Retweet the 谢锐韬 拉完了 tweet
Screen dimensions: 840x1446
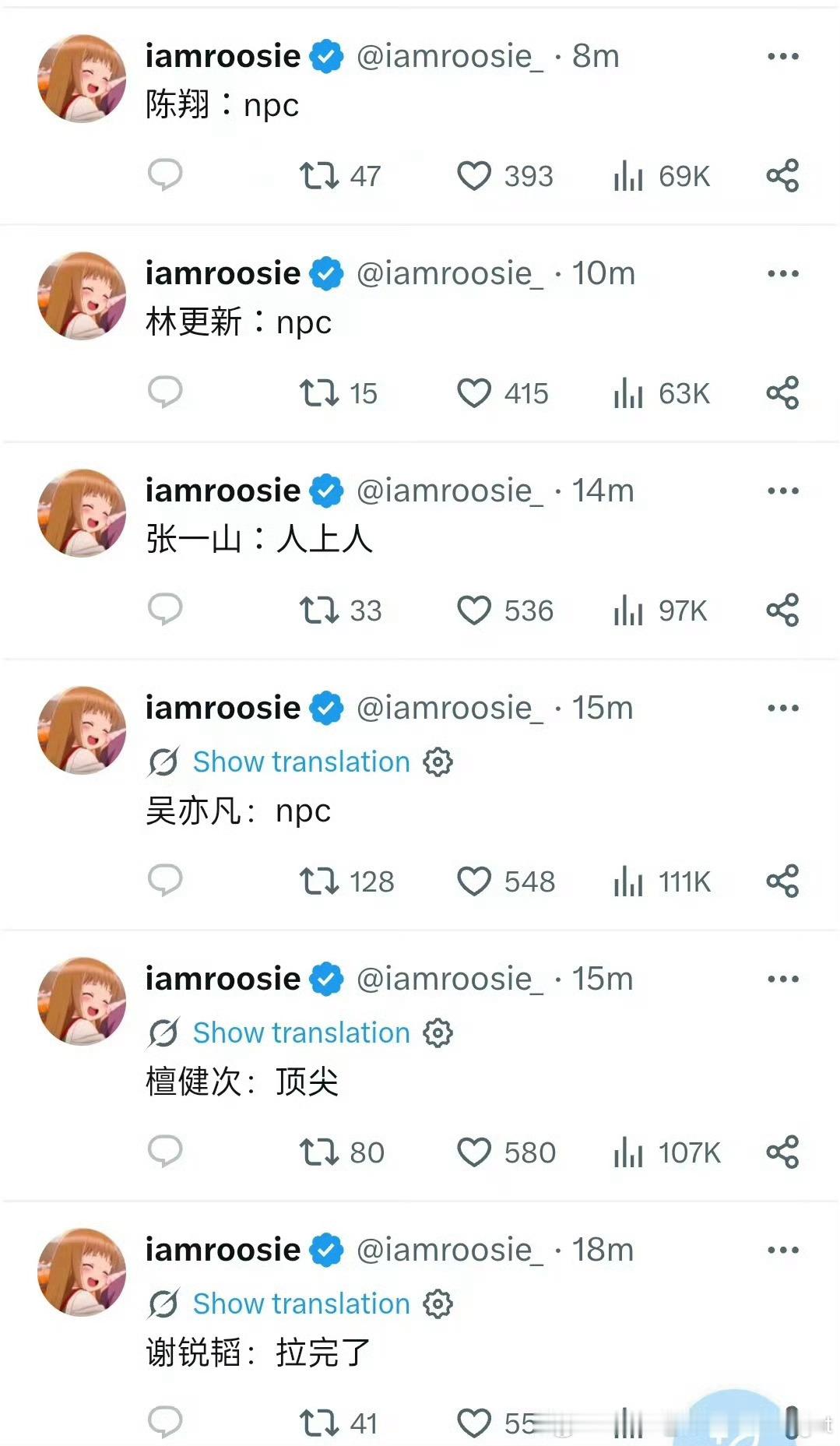pyautogui.click(x=339, y=1423)
